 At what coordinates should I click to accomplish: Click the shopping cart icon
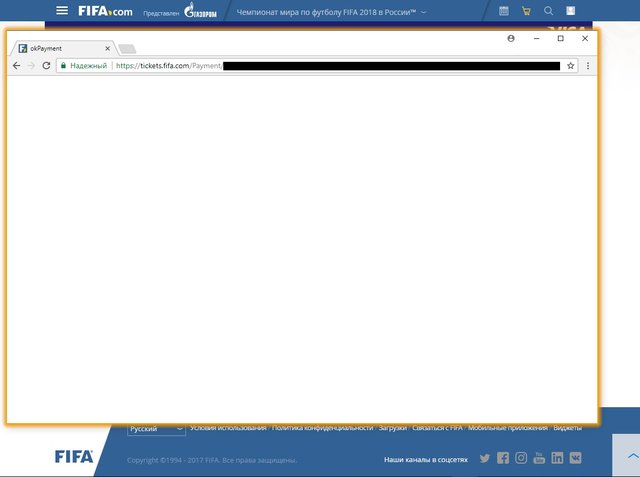pos(526,11)
